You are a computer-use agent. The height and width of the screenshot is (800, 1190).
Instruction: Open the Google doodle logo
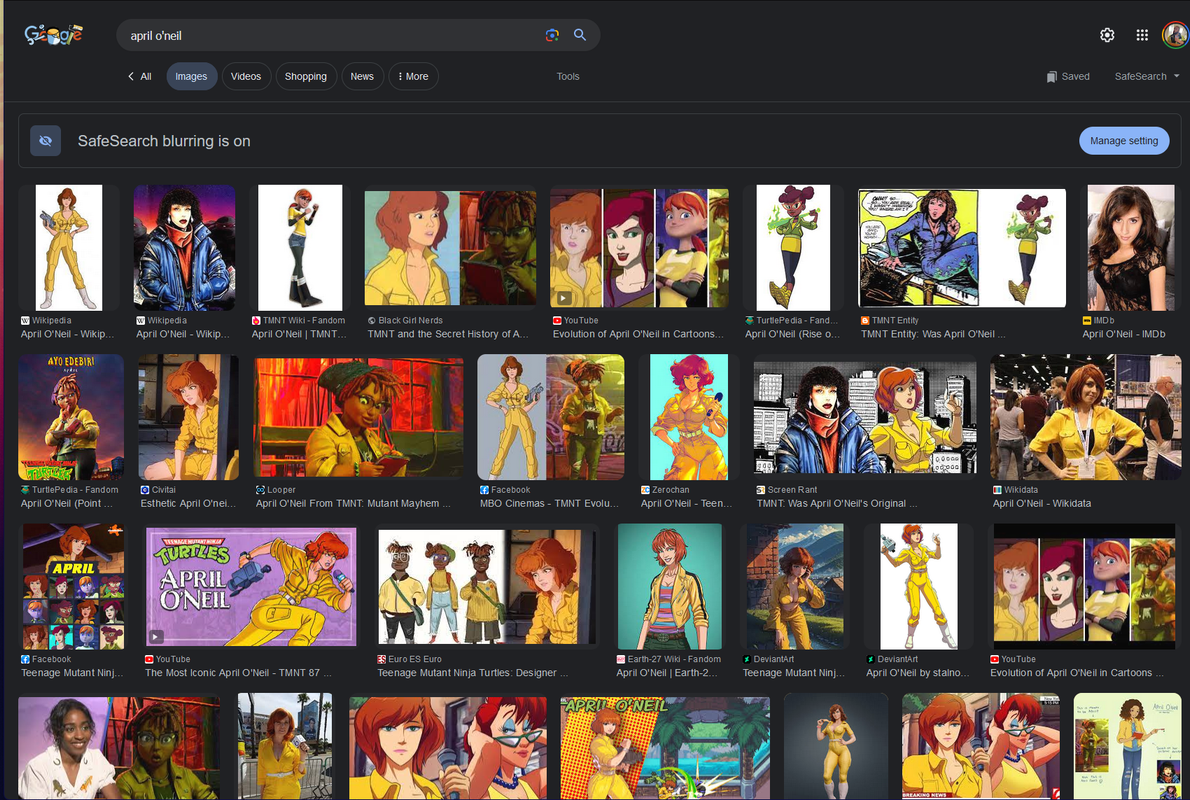coord(53,35)
